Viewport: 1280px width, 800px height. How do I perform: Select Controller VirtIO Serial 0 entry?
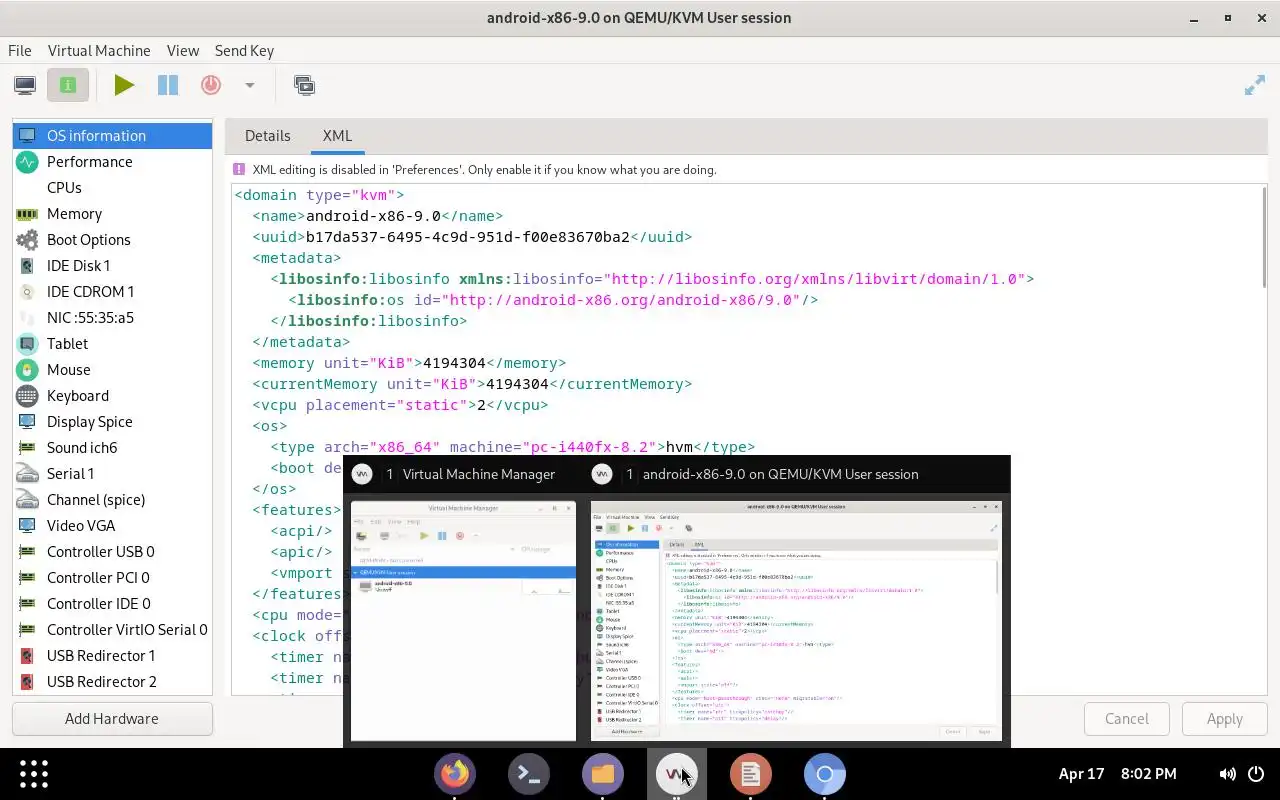(x=112, y=629)
